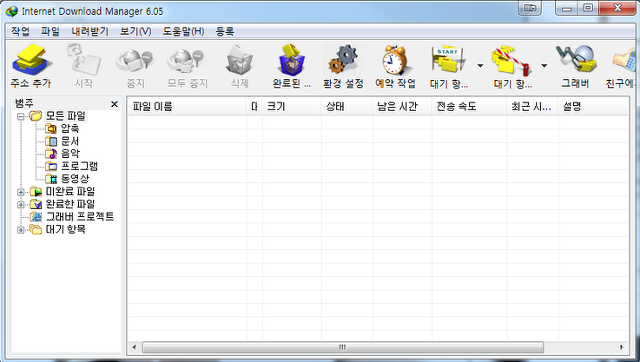Open the 보기(V) menu

coord(136,31)
